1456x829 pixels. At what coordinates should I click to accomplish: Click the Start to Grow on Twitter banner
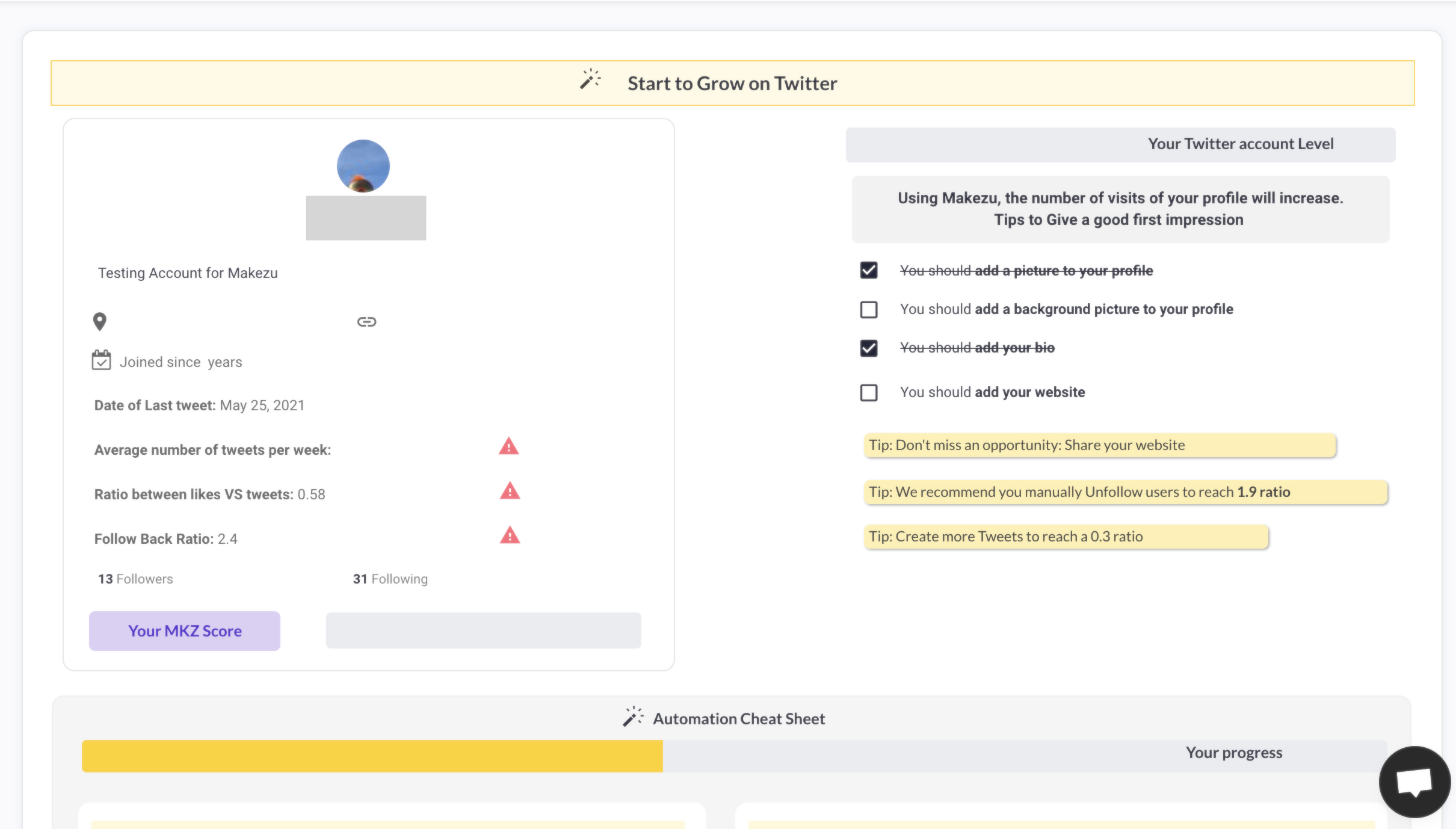point(732,84)
